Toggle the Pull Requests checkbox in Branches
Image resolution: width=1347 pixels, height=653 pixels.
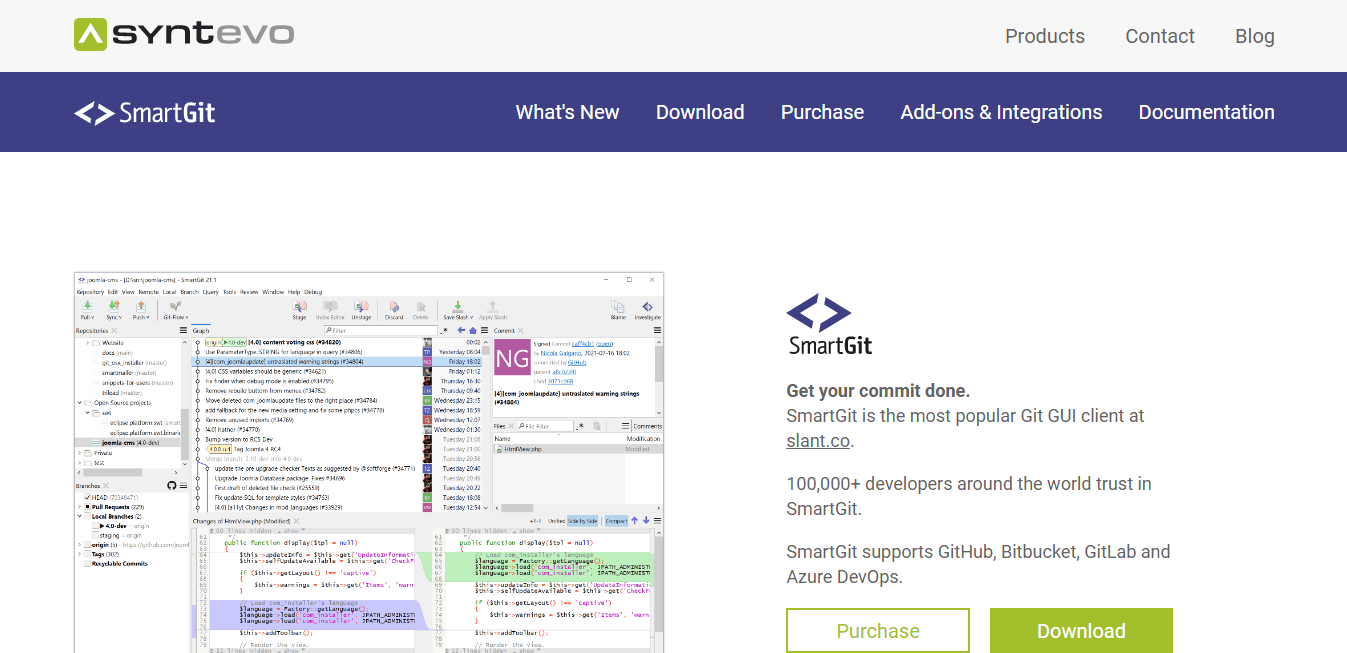(88, 507)
